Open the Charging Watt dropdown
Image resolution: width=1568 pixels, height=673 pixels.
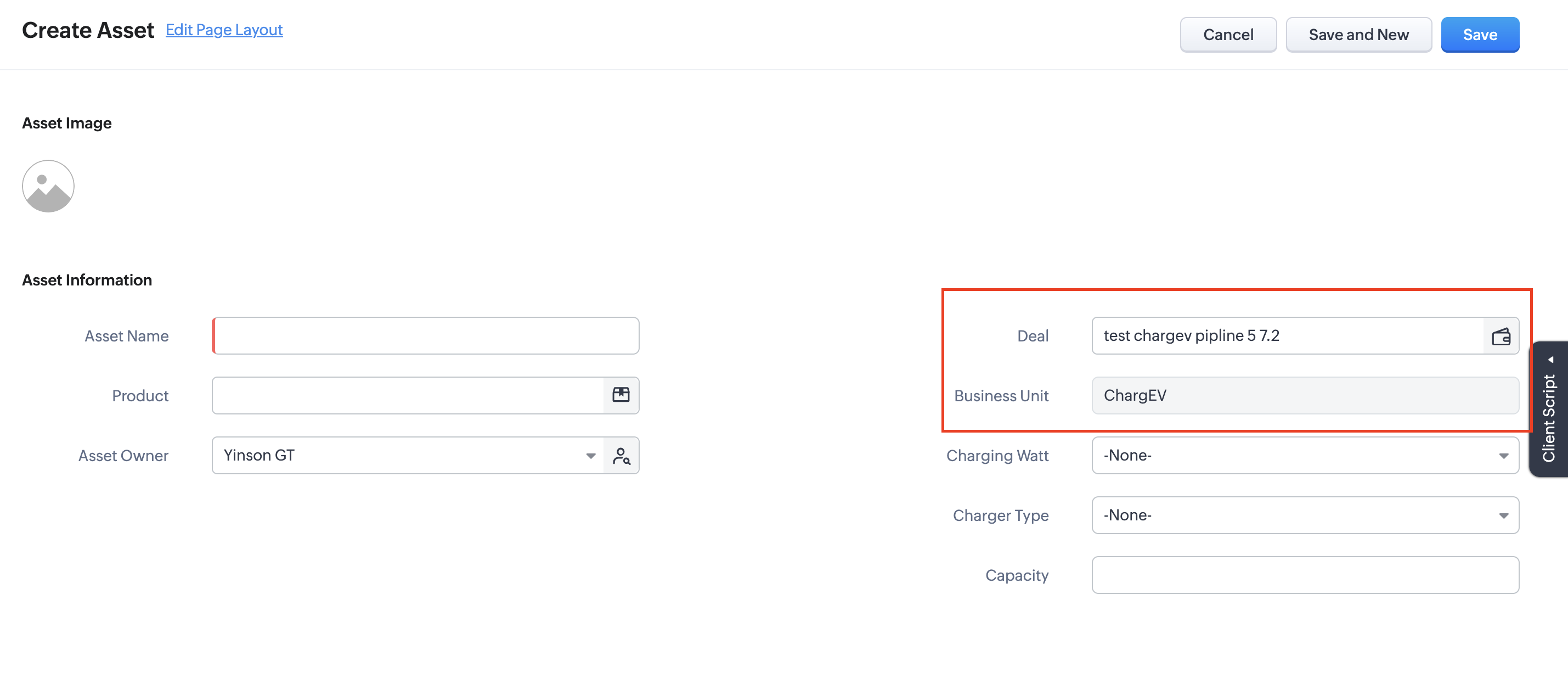1305,456
